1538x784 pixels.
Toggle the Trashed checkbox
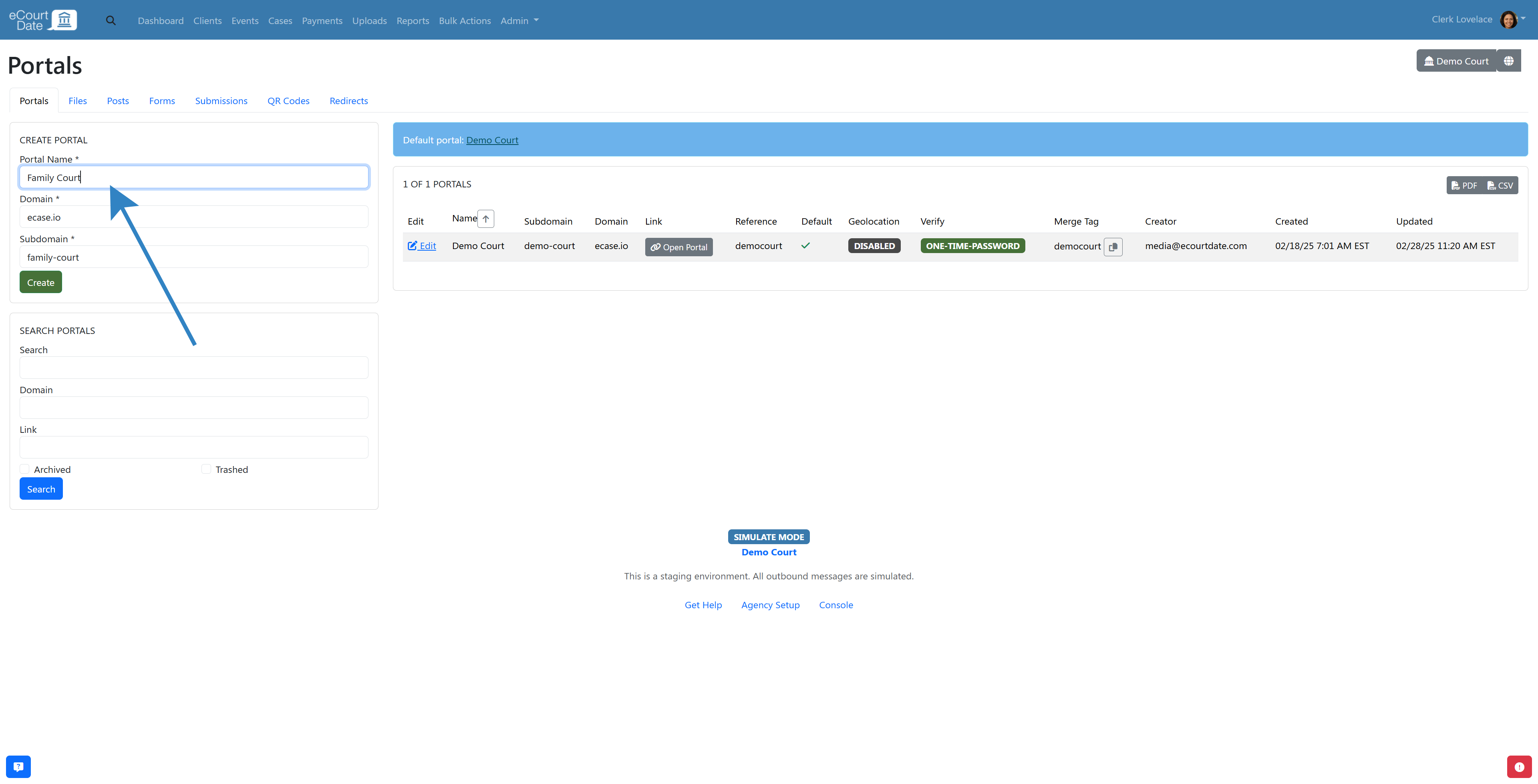[x=206, y=469]
